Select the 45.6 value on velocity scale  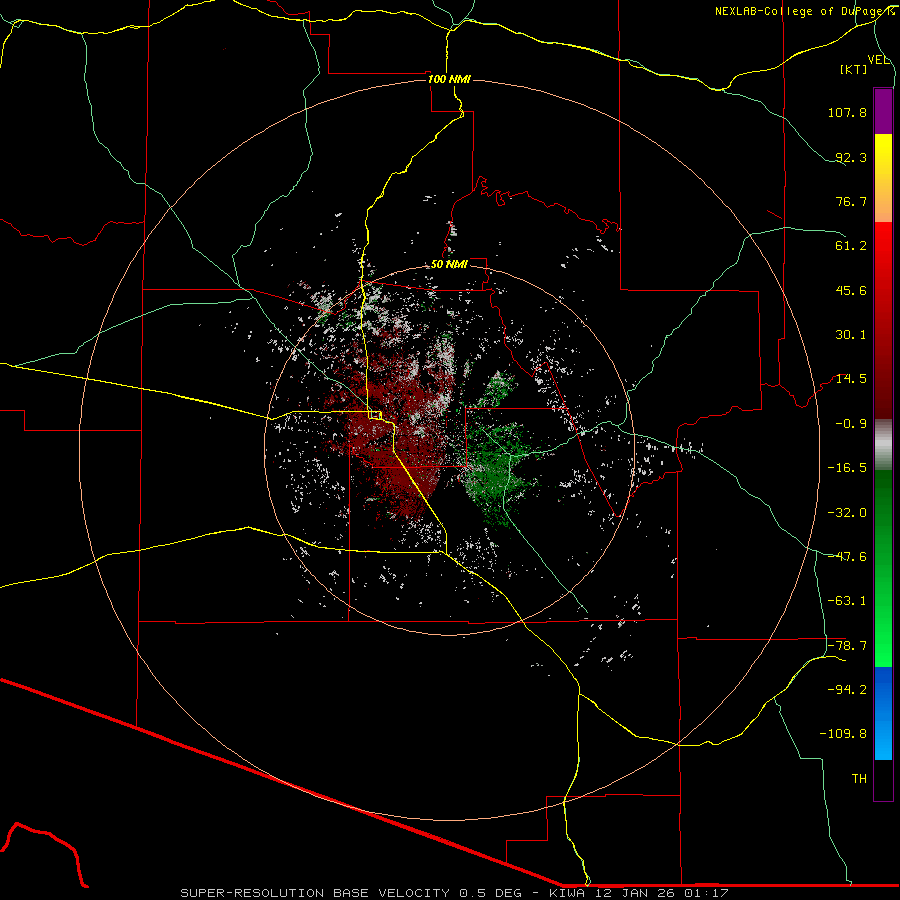point(851,290)
